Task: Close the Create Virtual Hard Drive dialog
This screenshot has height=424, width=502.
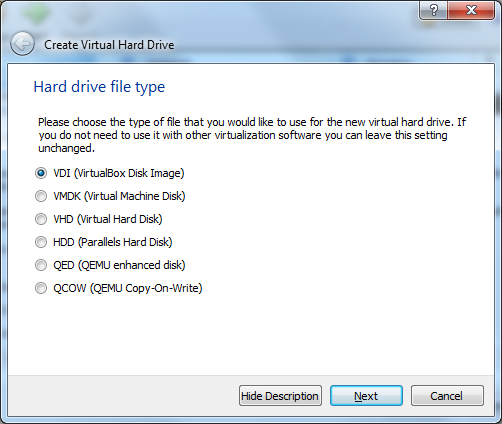Action: (471, 10)
